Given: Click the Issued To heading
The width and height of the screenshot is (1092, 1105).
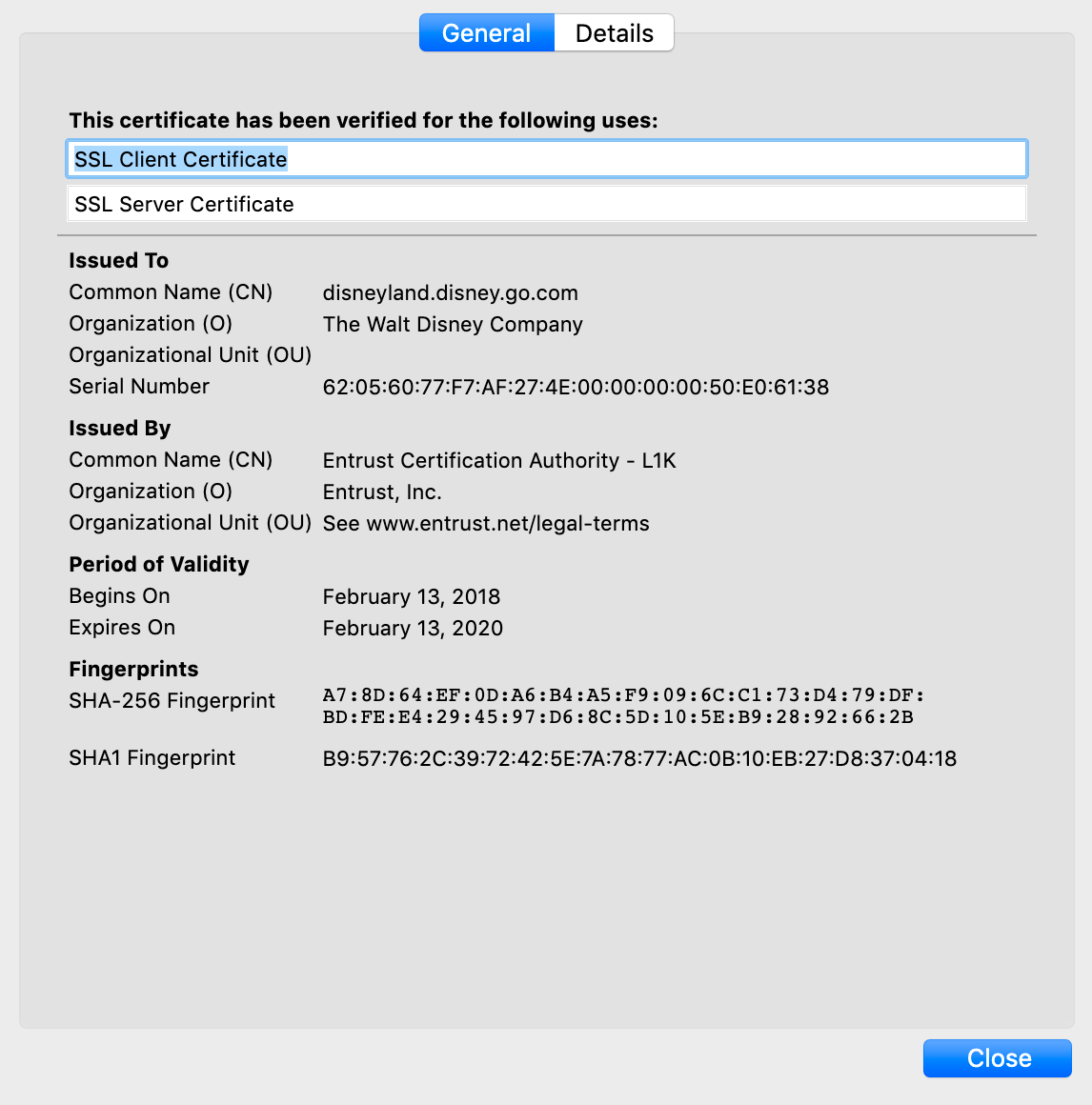Looking at the screenshot, I should [118, 261].
